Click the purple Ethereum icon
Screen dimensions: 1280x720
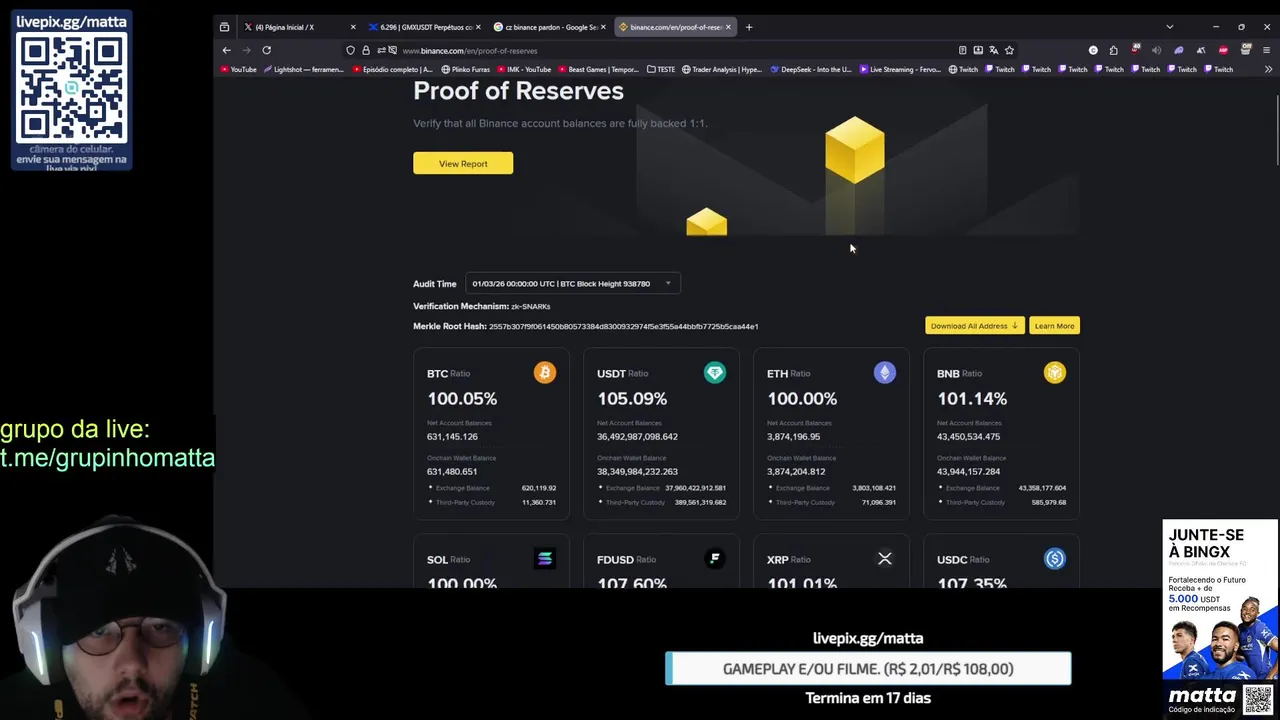tap(884, 373)
